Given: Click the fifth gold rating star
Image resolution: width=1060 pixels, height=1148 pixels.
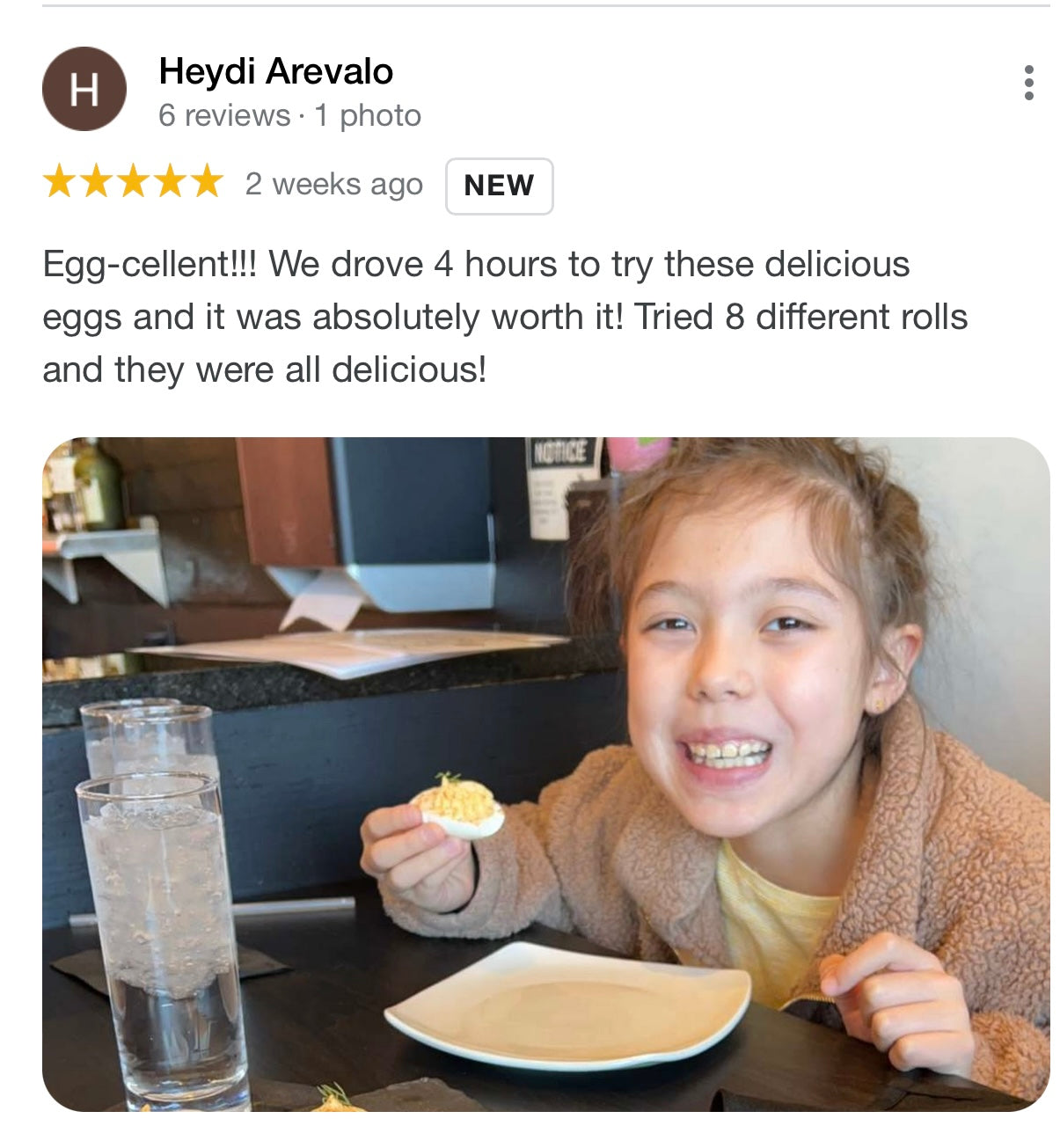Looking at the screenshot, I should pos(207,181).
